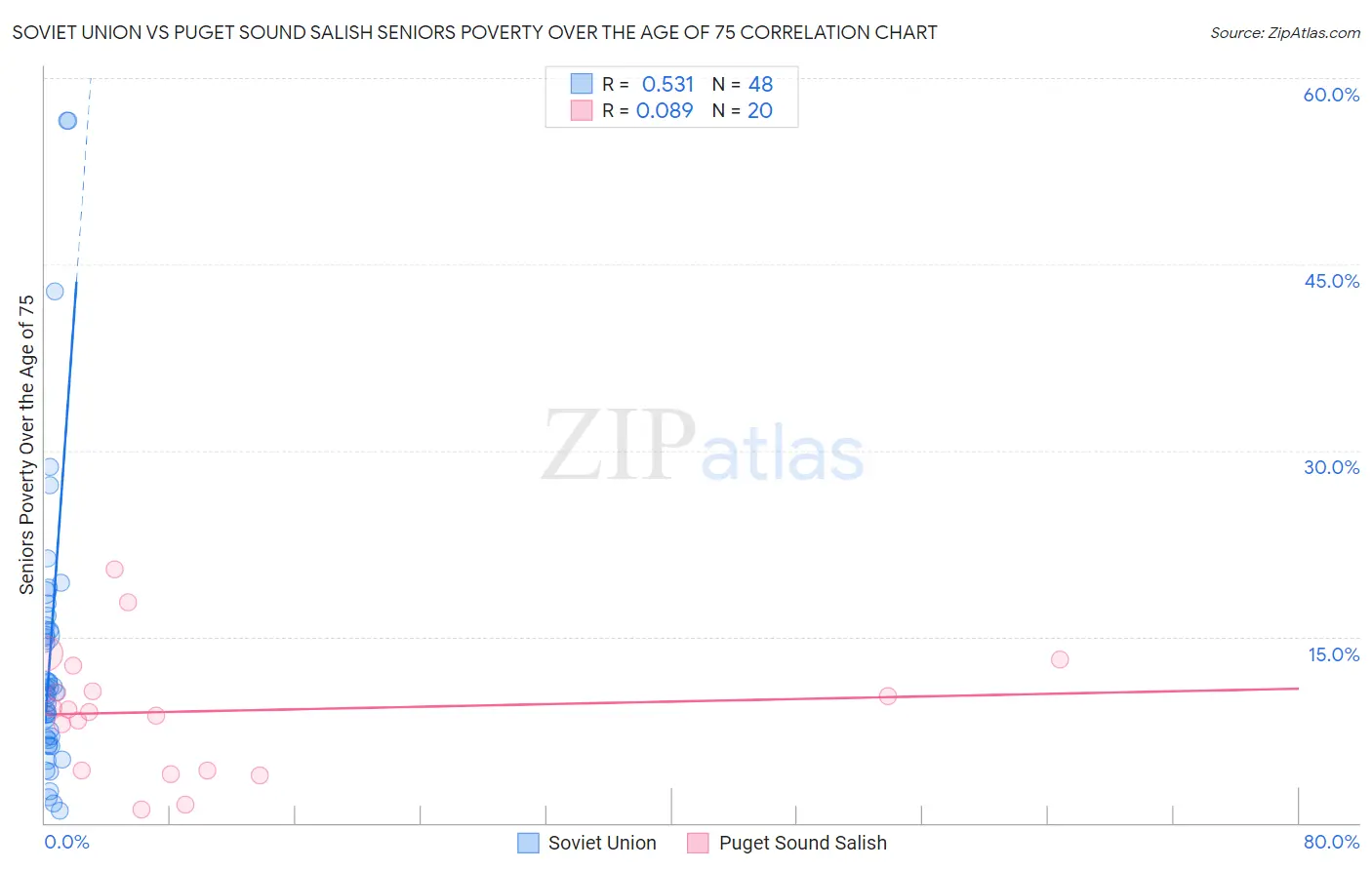Click the 0.0% x-axis label
This screenshot has height=870, width=1372.
coord(66,842)
